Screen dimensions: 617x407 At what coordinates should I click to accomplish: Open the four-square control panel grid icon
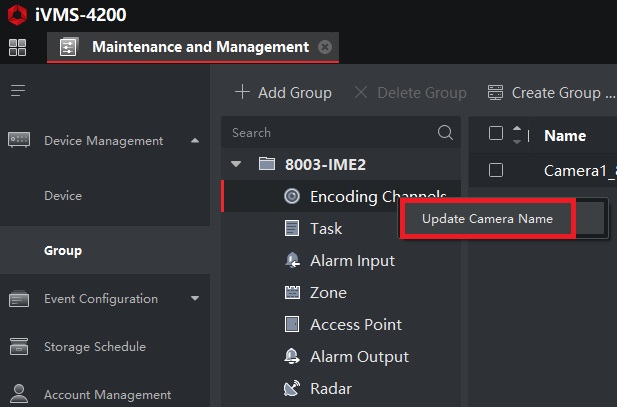point(17,47)
